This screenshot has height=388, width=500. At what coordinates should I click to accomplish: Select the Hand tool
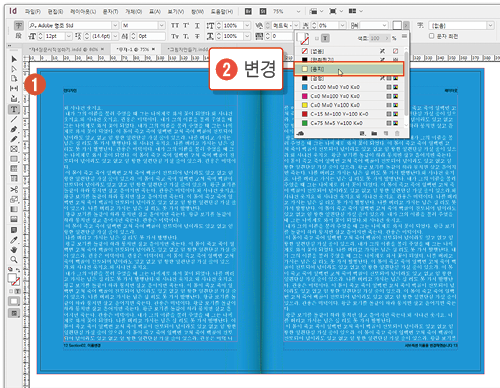(14, 250)
